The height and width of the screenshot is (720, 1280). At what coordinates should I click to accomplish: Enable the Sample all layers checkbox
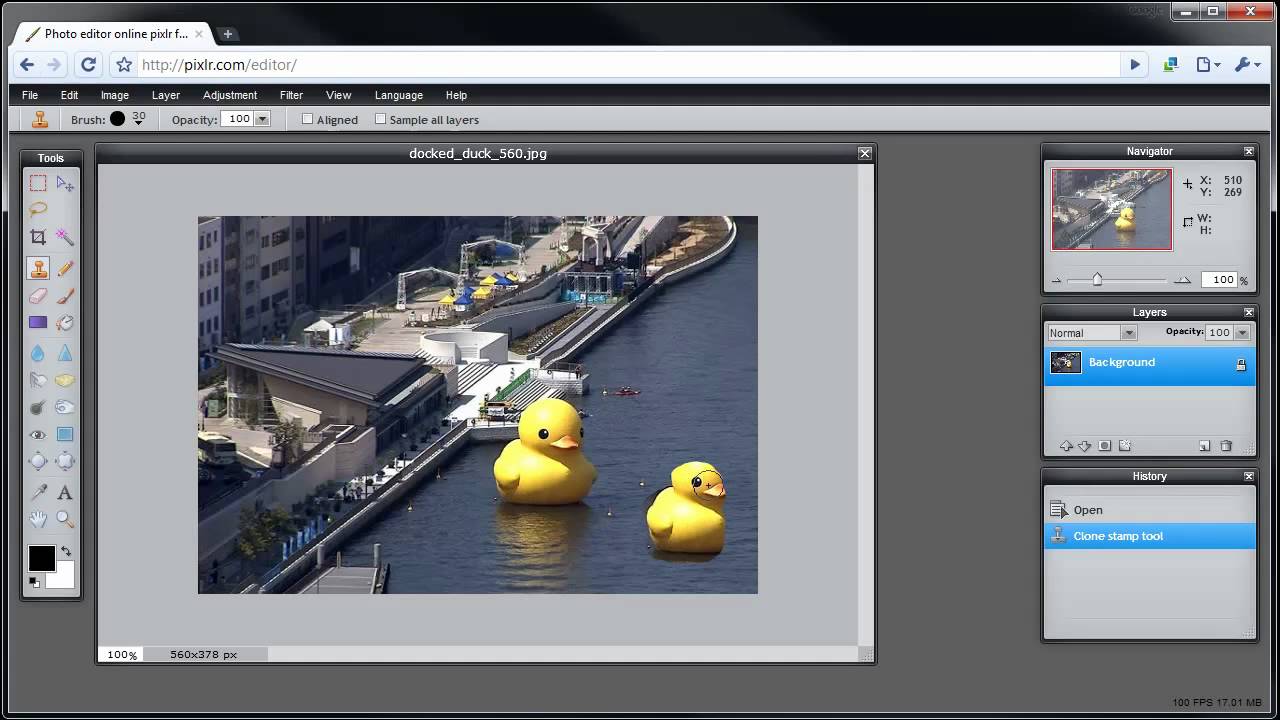(380, 119)
